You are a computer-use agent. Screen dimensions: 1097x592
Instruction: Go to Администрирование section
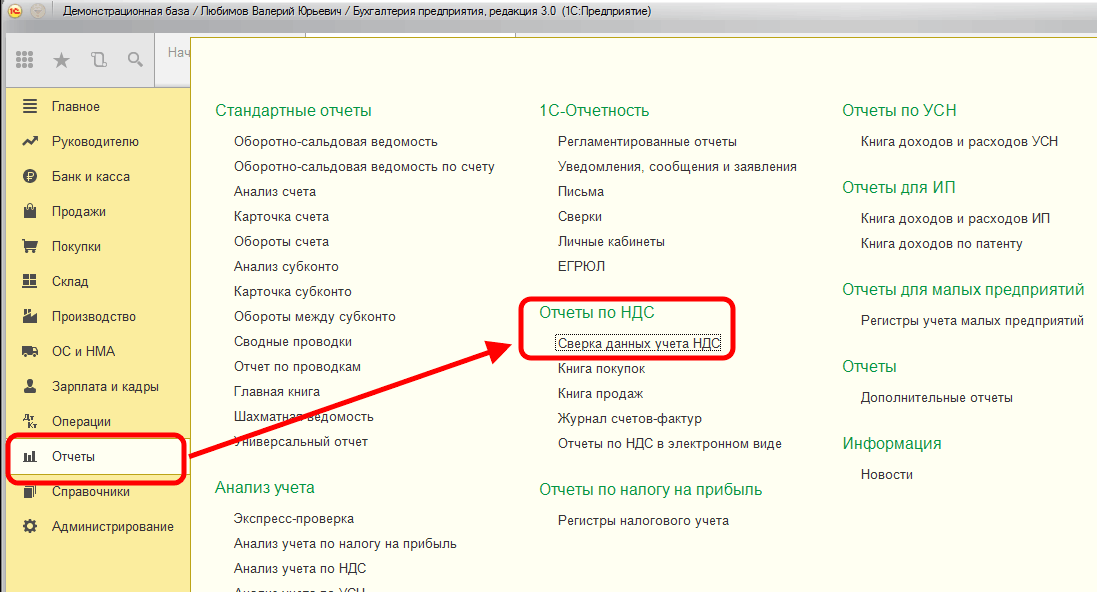pyautogui.click(x=113, y=526)
